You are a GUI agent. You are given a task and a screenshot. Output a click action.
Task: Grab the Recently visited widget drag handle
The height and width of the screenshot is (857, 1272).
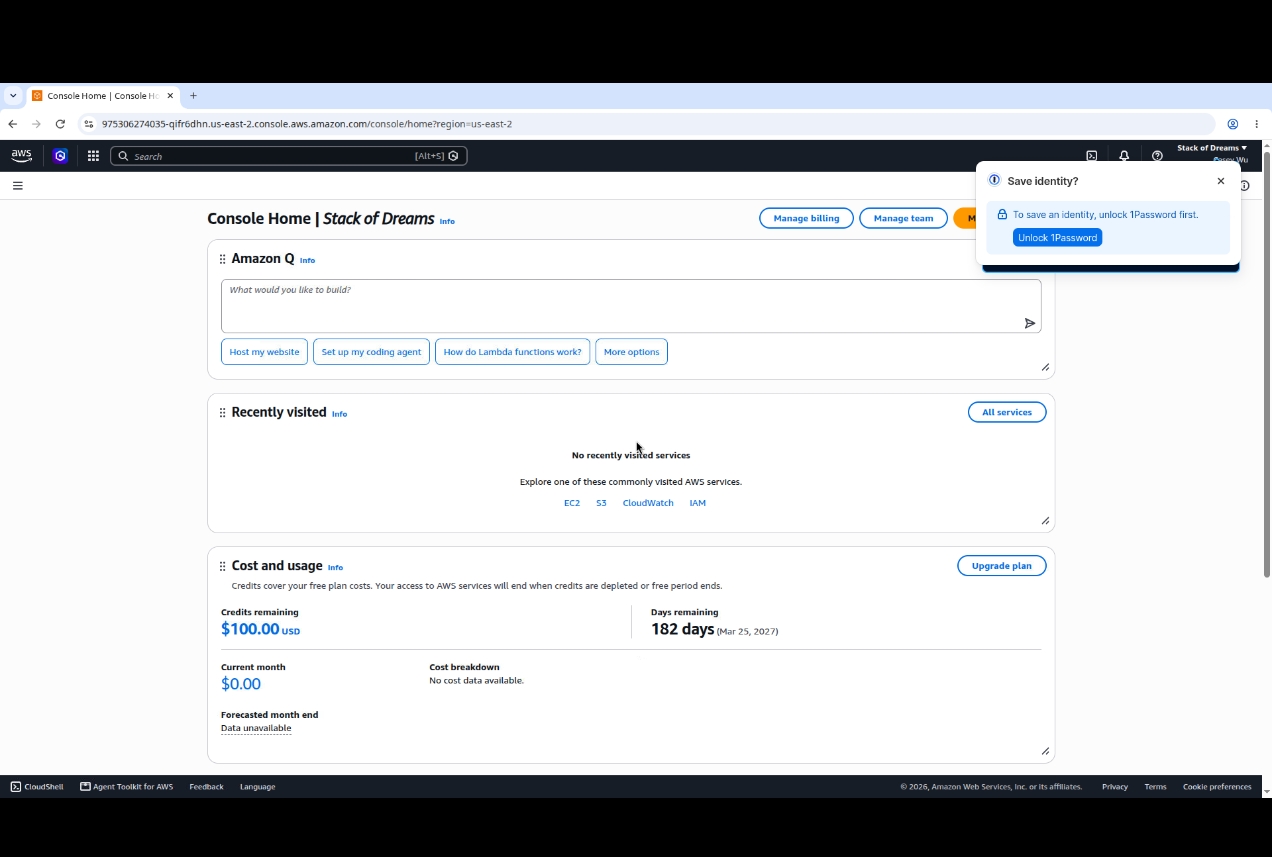[x=222, y=412]
